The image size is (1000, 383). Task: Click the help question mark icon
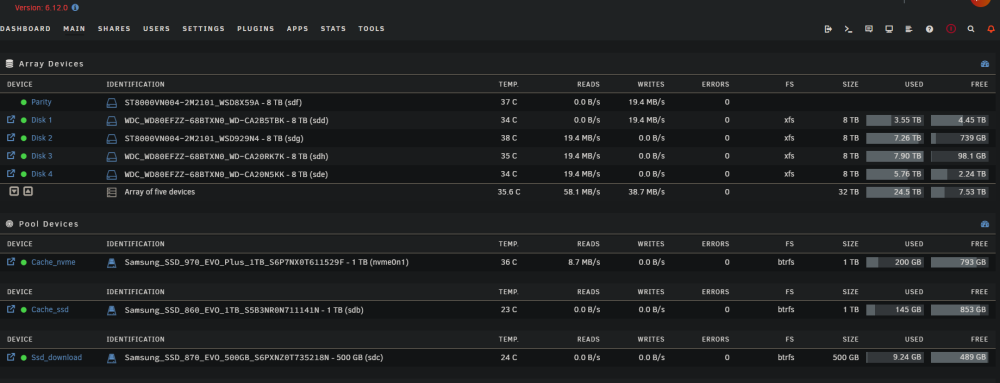[930, 29]
